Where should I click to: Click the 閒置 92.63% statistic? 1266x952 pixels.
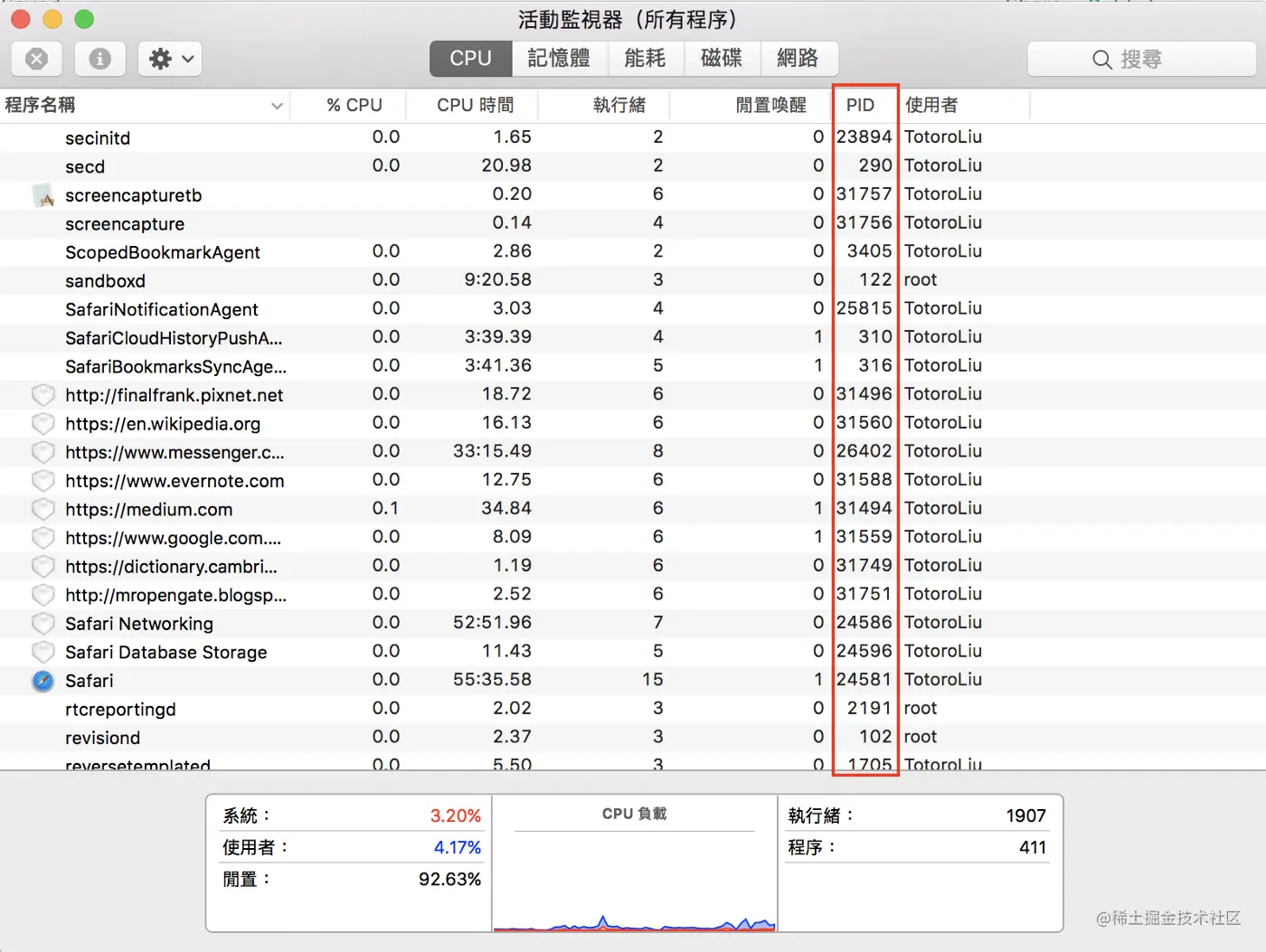point(352,879)
